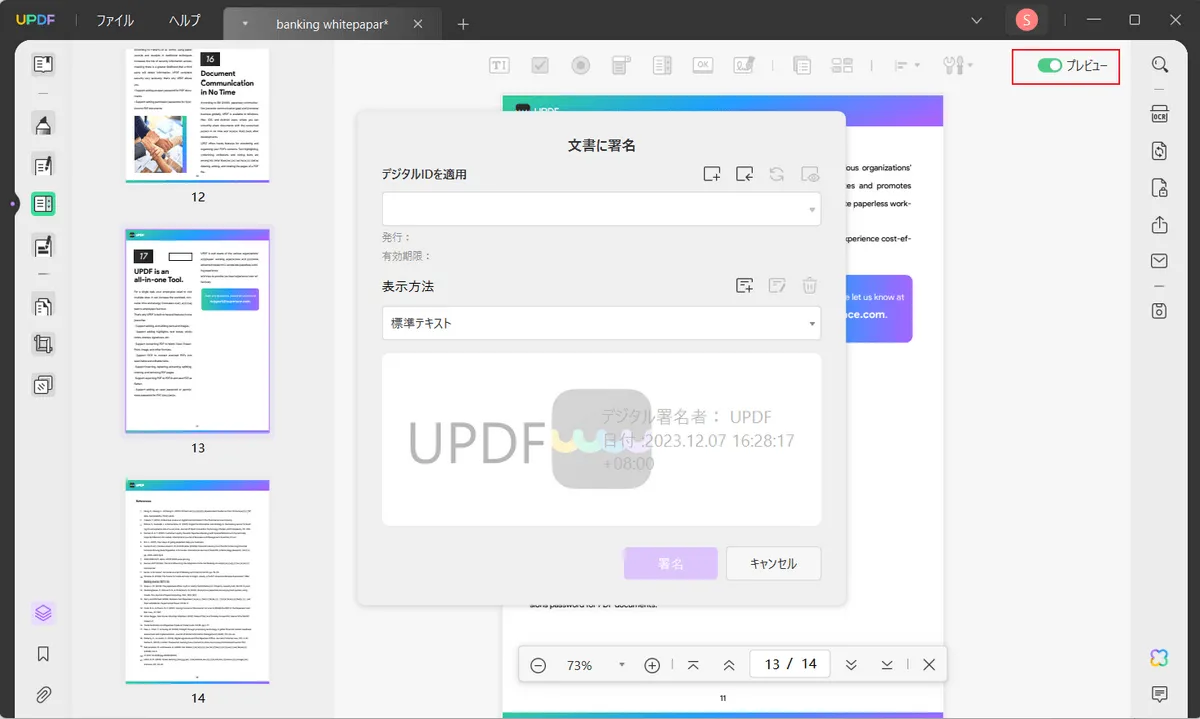Screen dimensions: 1200x719
Task: Open the Page Tools watermark icon
Action: click(43, 384)
